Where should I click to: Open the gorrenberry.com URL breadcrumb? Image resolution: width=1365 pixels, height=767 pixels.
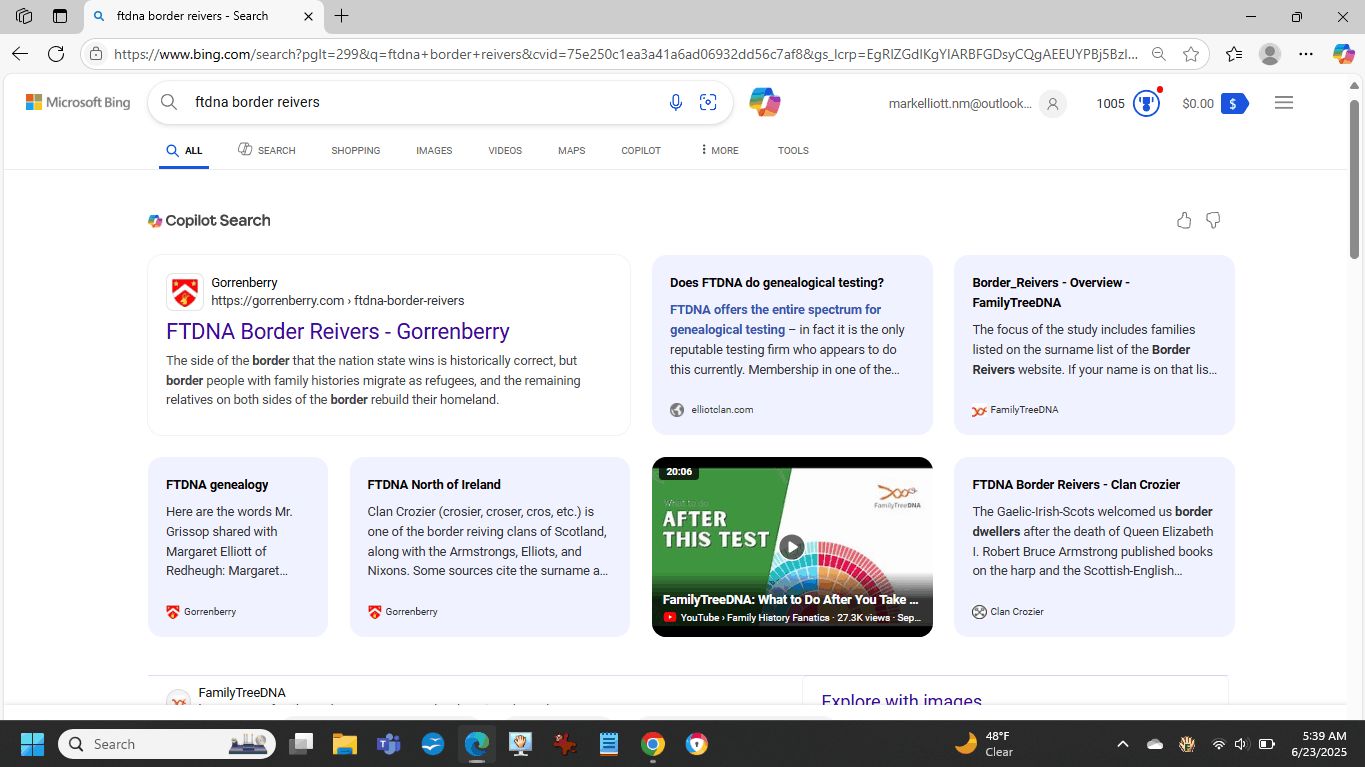[337, 300]
